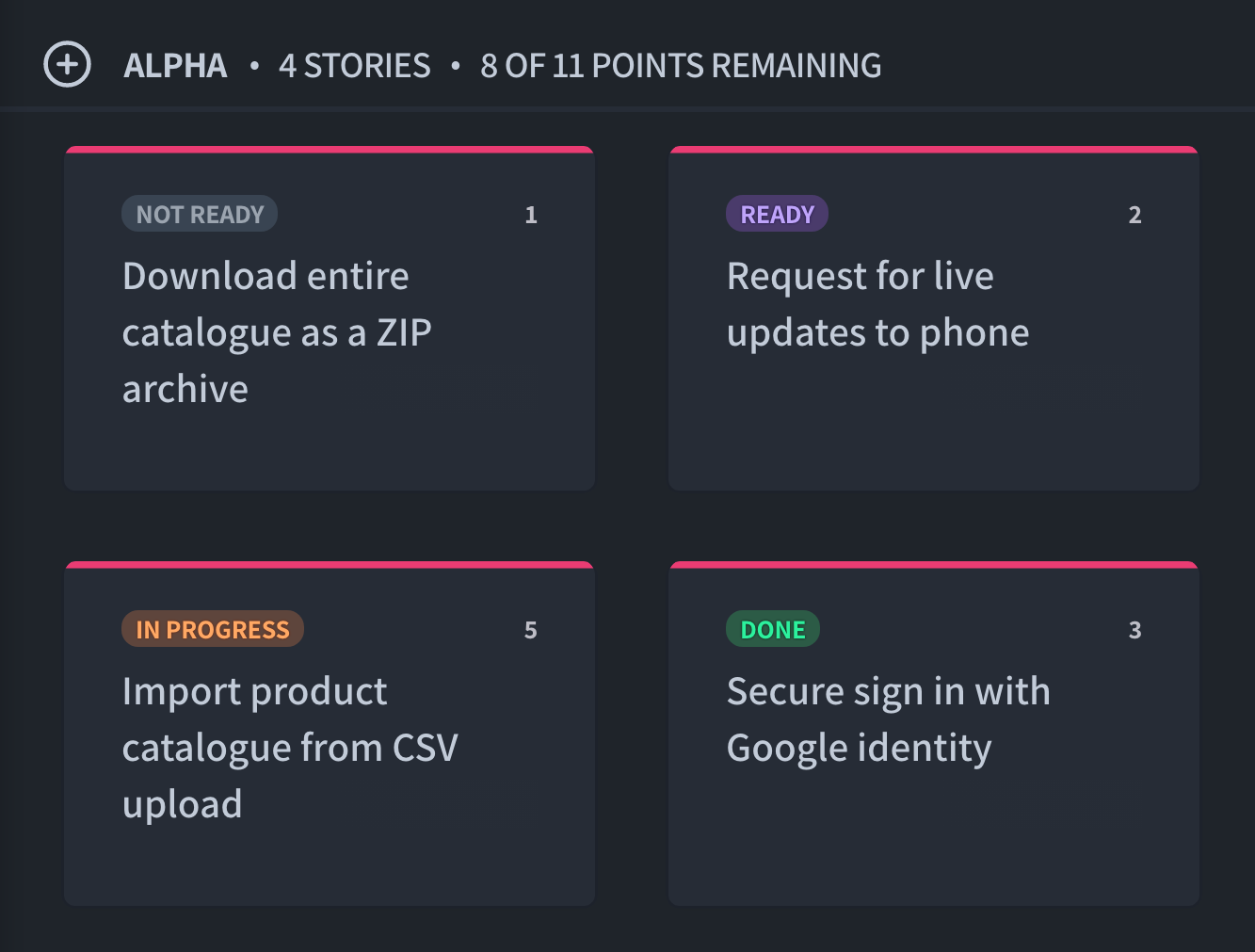Click the 4 STORIES count label
This screenshot has width=1255, height=952.
(x=354, y=66)
